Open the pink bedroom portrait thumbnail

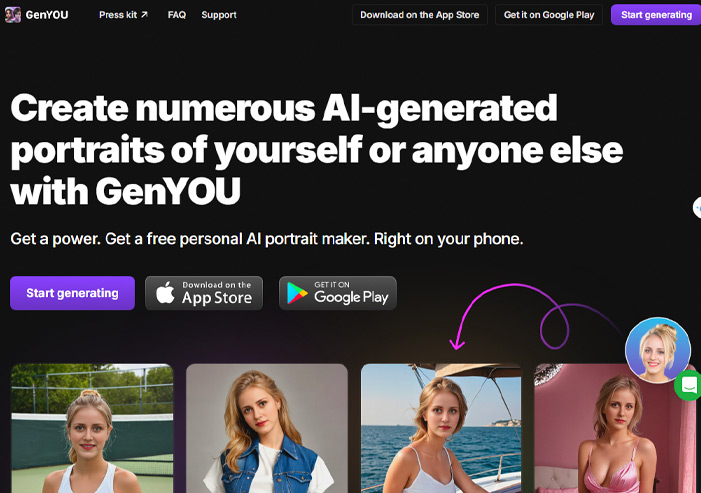(615, 428)
